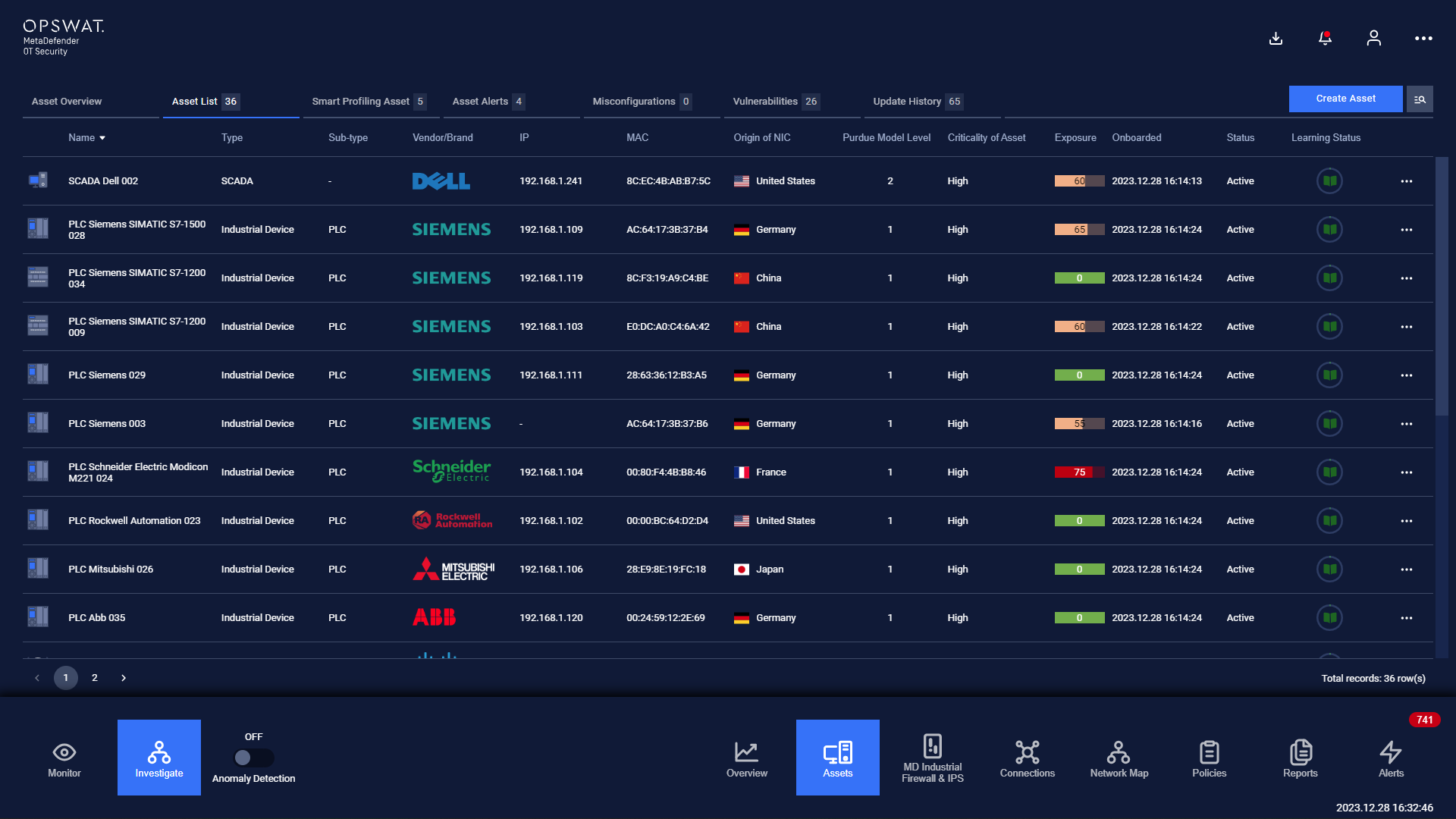This screenshot has height=819, width=1456.
Task: Click exposure bar 65 for S7-1500 028
Action: coord(1079,229)
